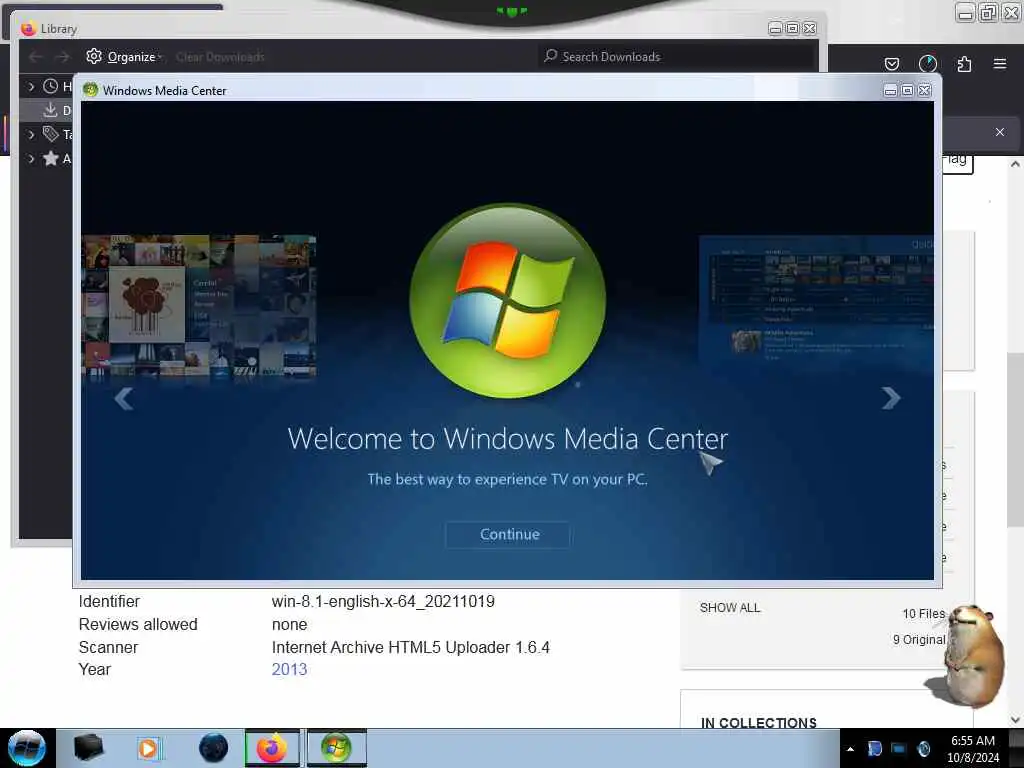Screen dimensions: 1024x768
Task: Open Pocket from Firefox toolbar
Action: [x=891, y=64]
